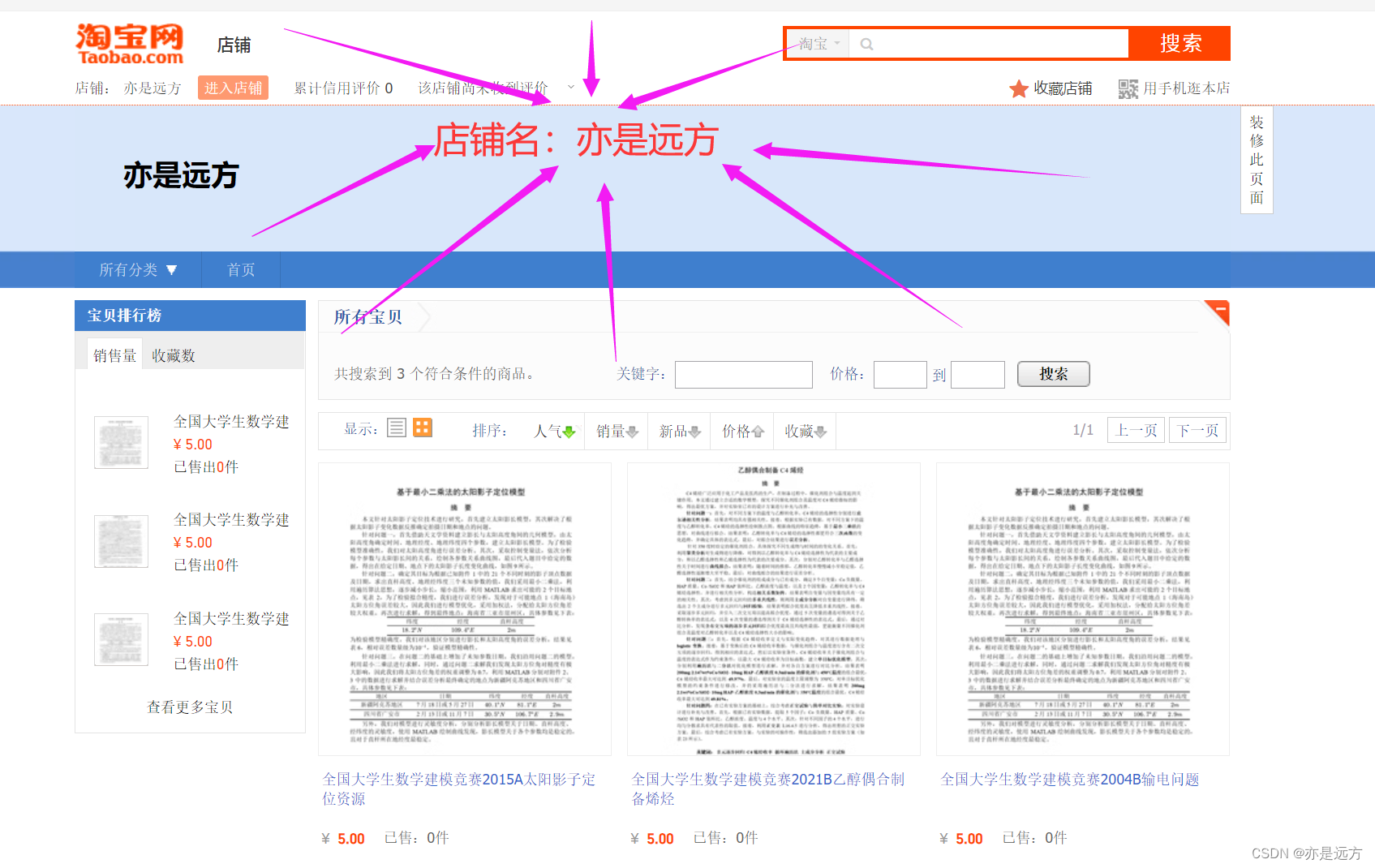Open third ranking list product thumbnail
Viewport: 1375px width, 868px height.
[121, 639]
